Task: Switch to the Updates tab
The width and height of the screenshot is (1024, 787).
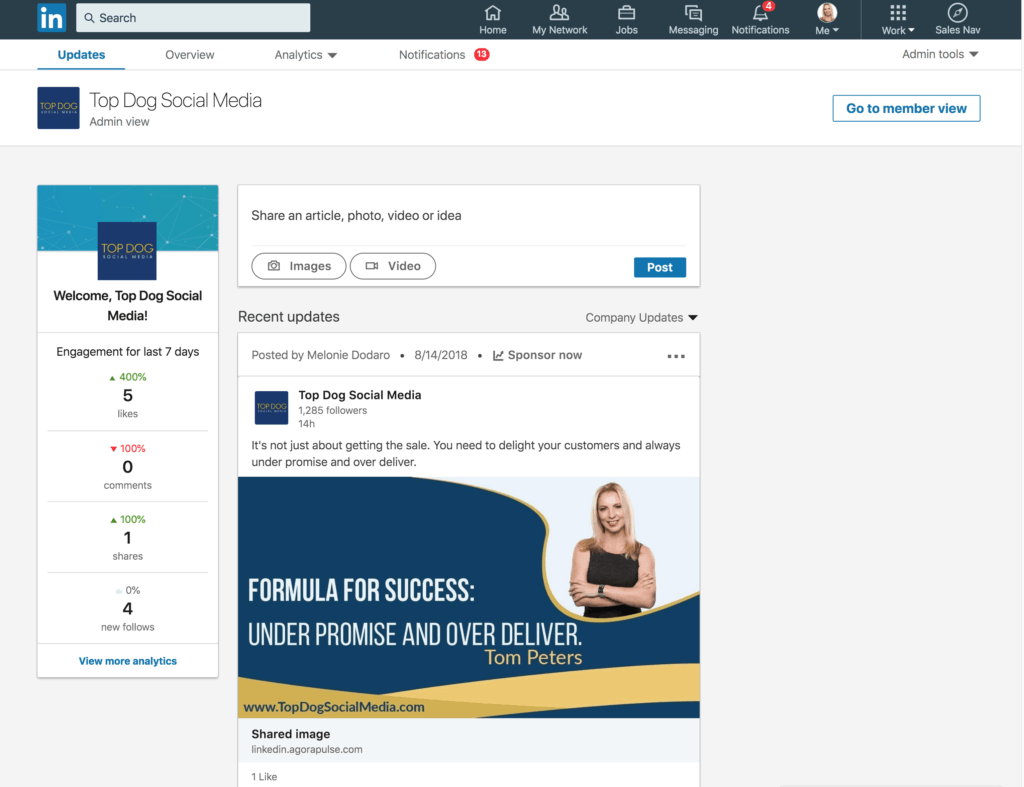Action: [81, 55]
